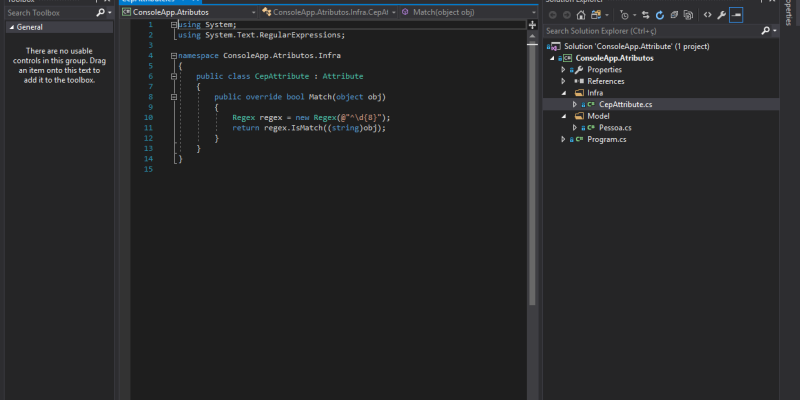Viewport: 800px width, 400px height.
Task: Click the Sync with Active Document icon
Action: coord(646,15)
